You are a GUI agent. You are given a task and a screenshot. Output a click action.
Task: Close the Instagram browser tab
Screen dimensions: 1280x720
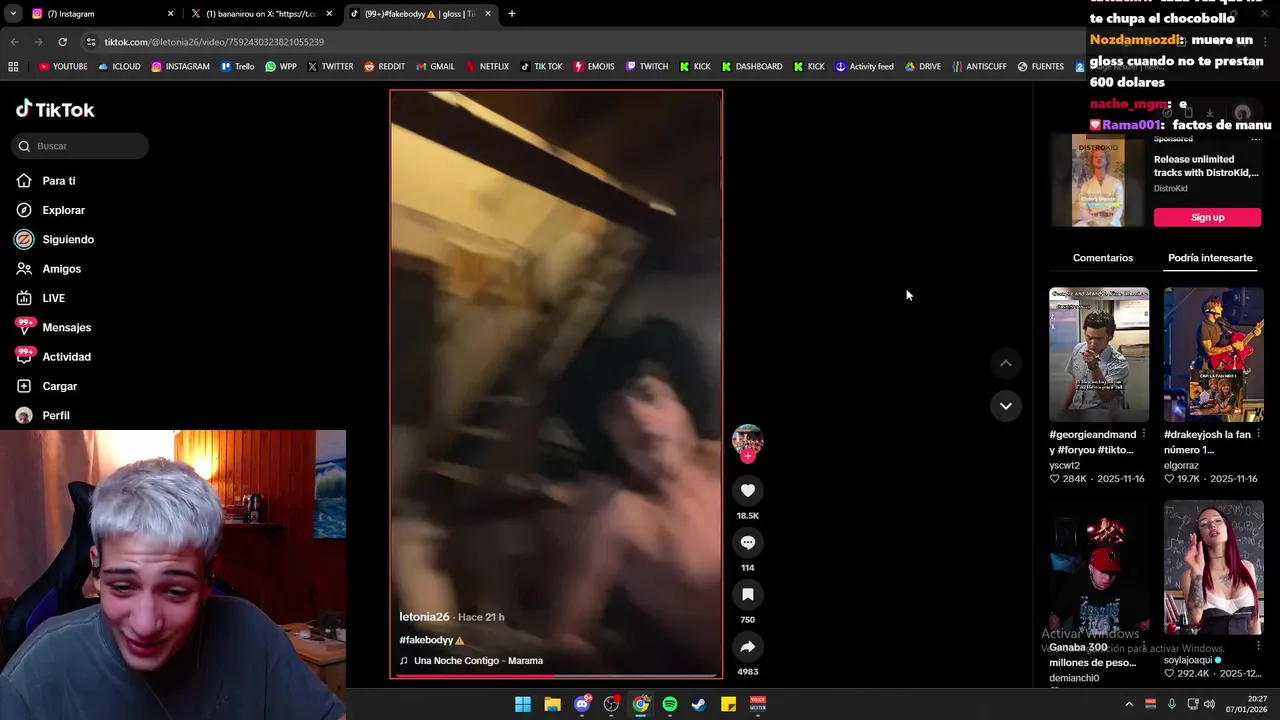click(170, 14)
